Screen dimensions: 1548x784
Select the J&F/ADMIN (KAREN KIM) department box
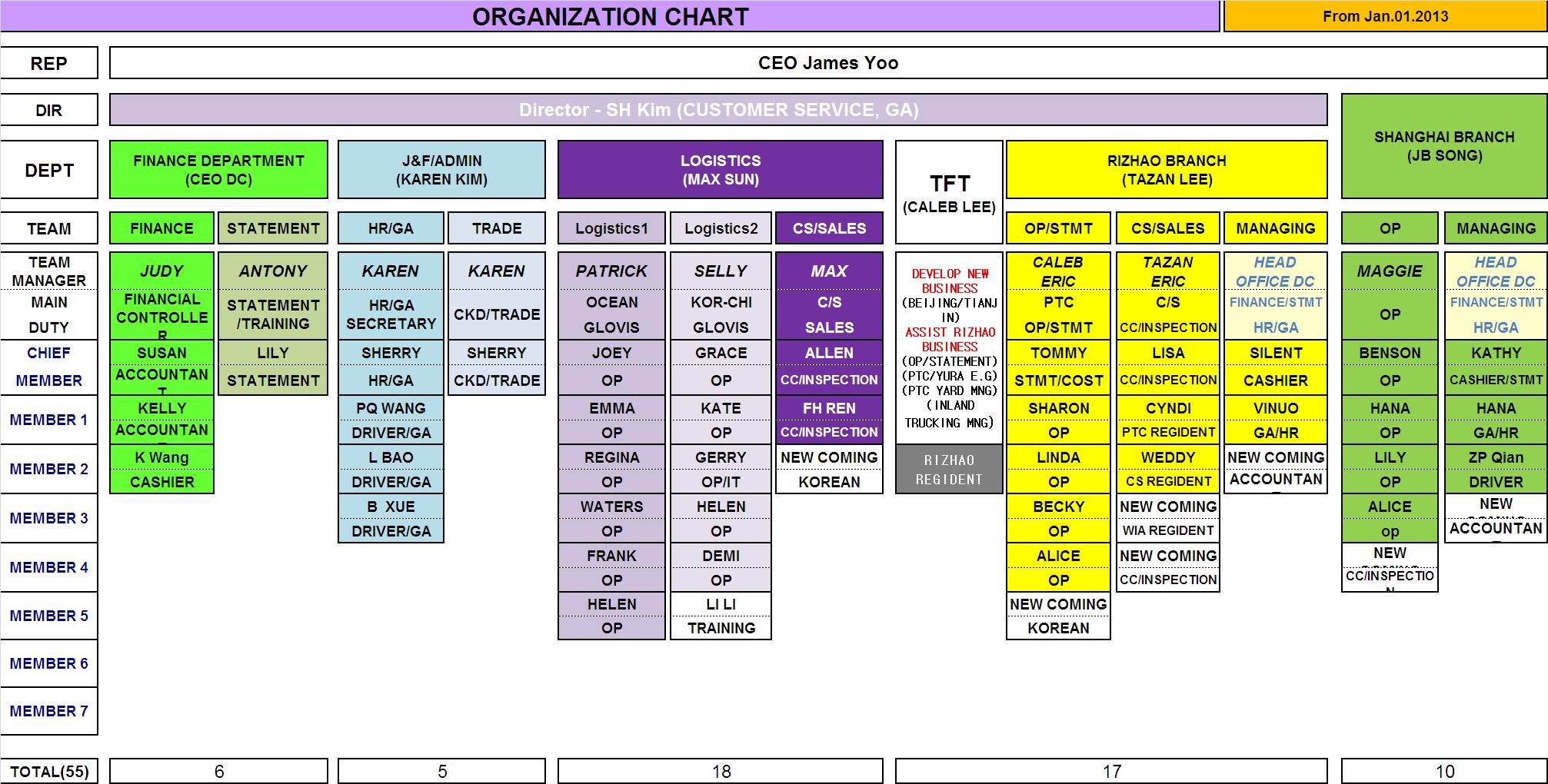point(441,170)
